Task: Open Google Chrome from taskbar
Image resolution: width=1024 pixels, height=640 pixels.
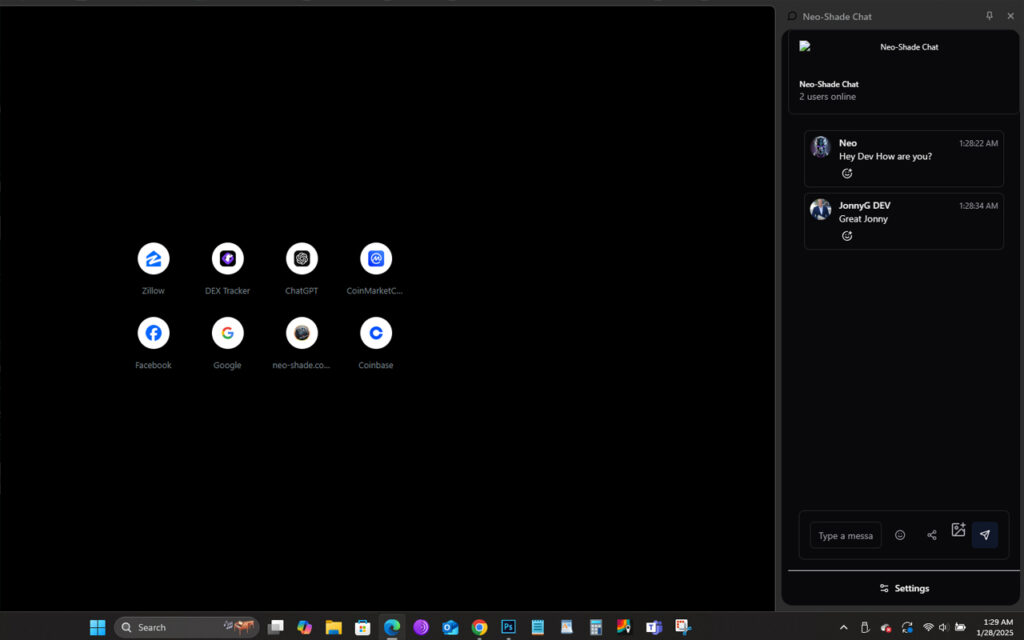Action: (479, 628)
